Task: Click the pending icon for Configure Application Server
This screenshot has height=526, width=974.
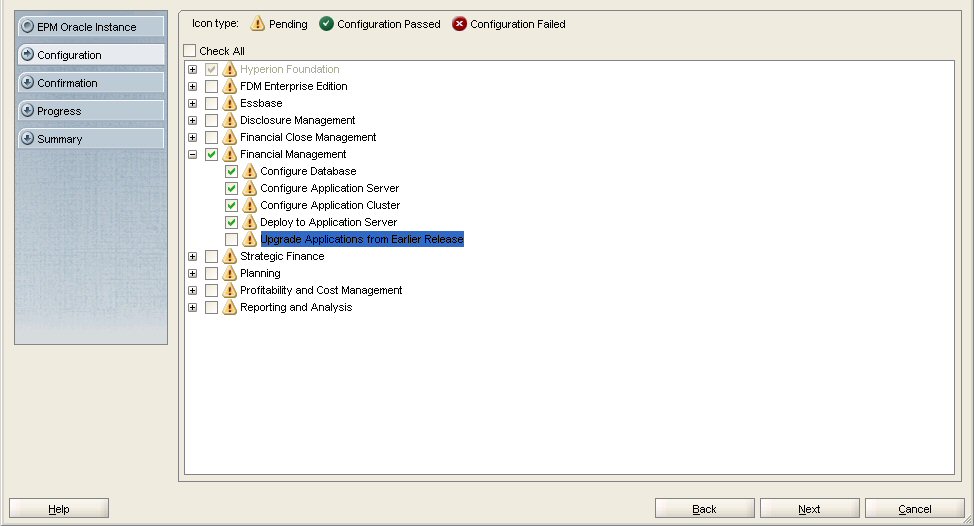Action: click(250, 188)
